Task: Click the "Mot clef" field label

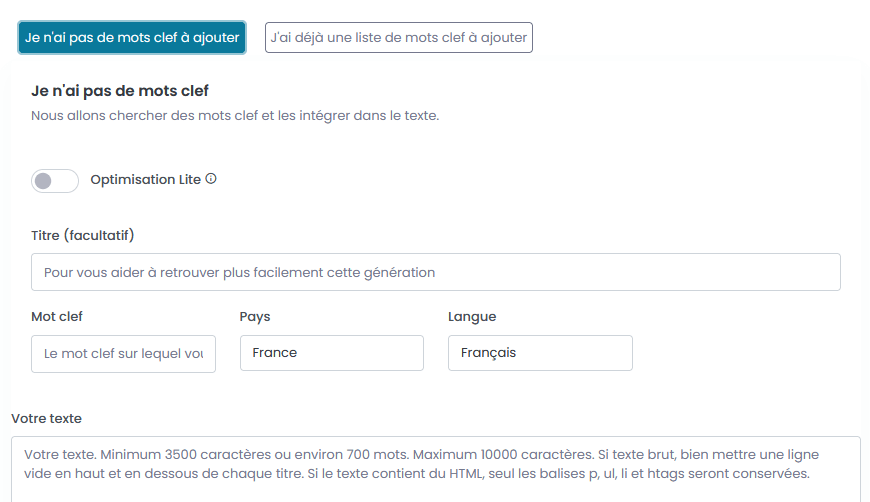Action: pos(57,317)
